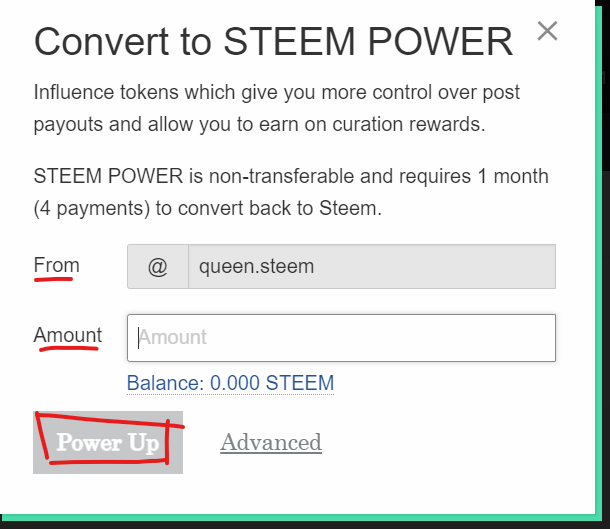Click the '(4 payments)' text line
The width and height of the screenshot is (610, 529).
point(208,208)
